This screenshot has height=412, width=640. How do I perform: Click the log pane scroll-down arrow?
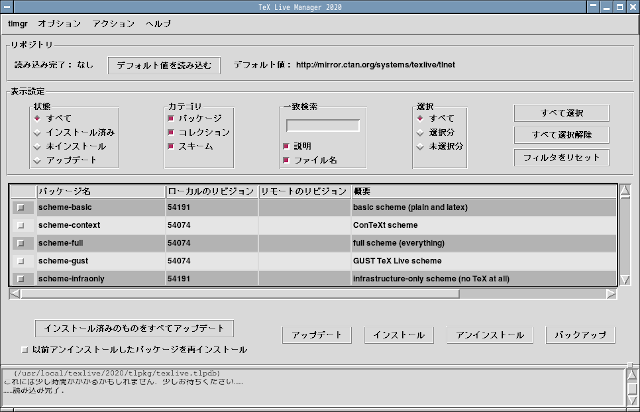click(632, 401)
